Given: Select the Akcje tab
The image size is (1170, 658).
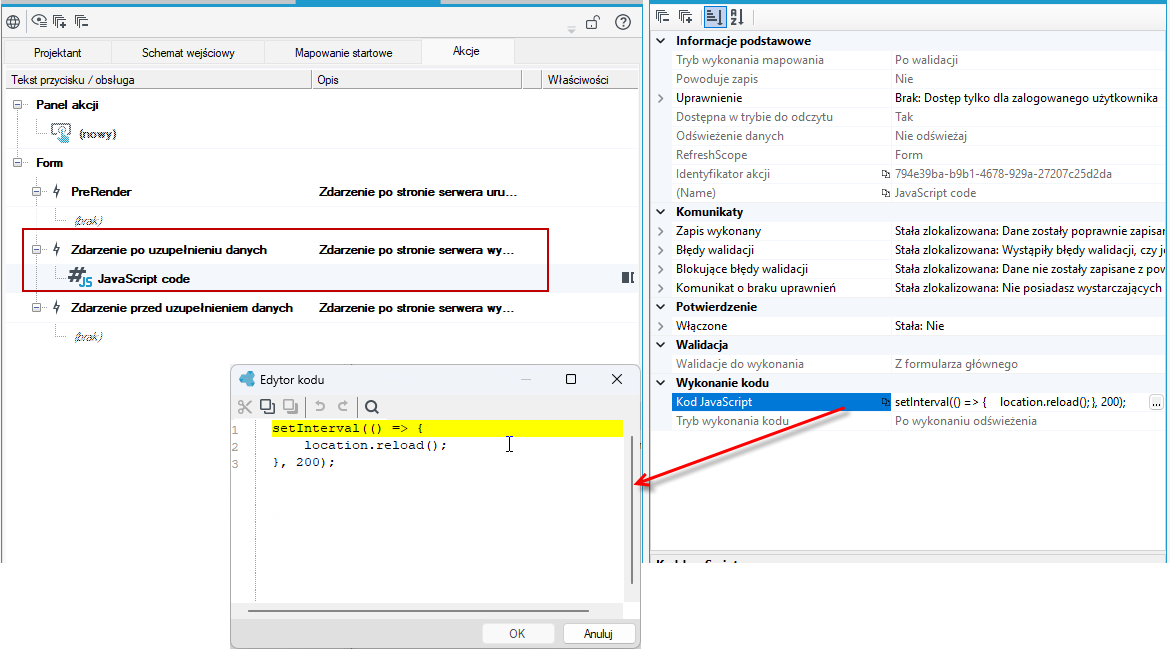Looking at the screenshot, I should point(466,51).
